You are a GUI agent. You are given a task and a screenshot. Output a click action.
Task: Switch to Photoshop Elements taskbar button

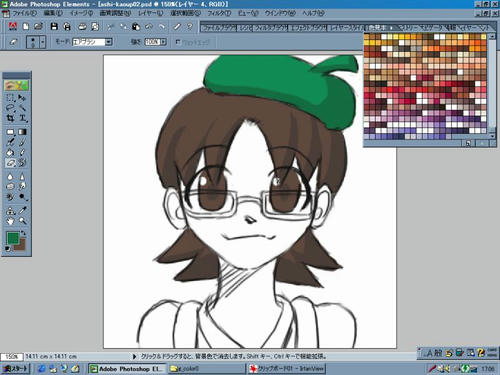point(126,369)
